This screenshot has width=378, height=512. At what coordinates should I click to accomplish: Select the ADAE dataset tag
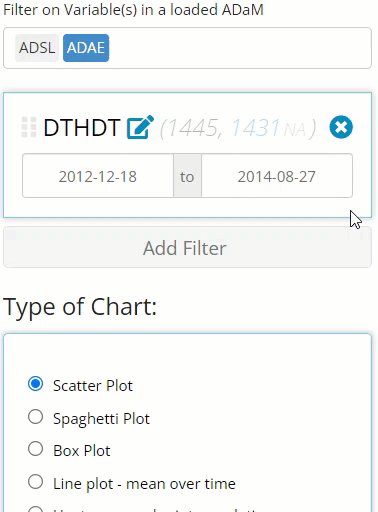86,48
